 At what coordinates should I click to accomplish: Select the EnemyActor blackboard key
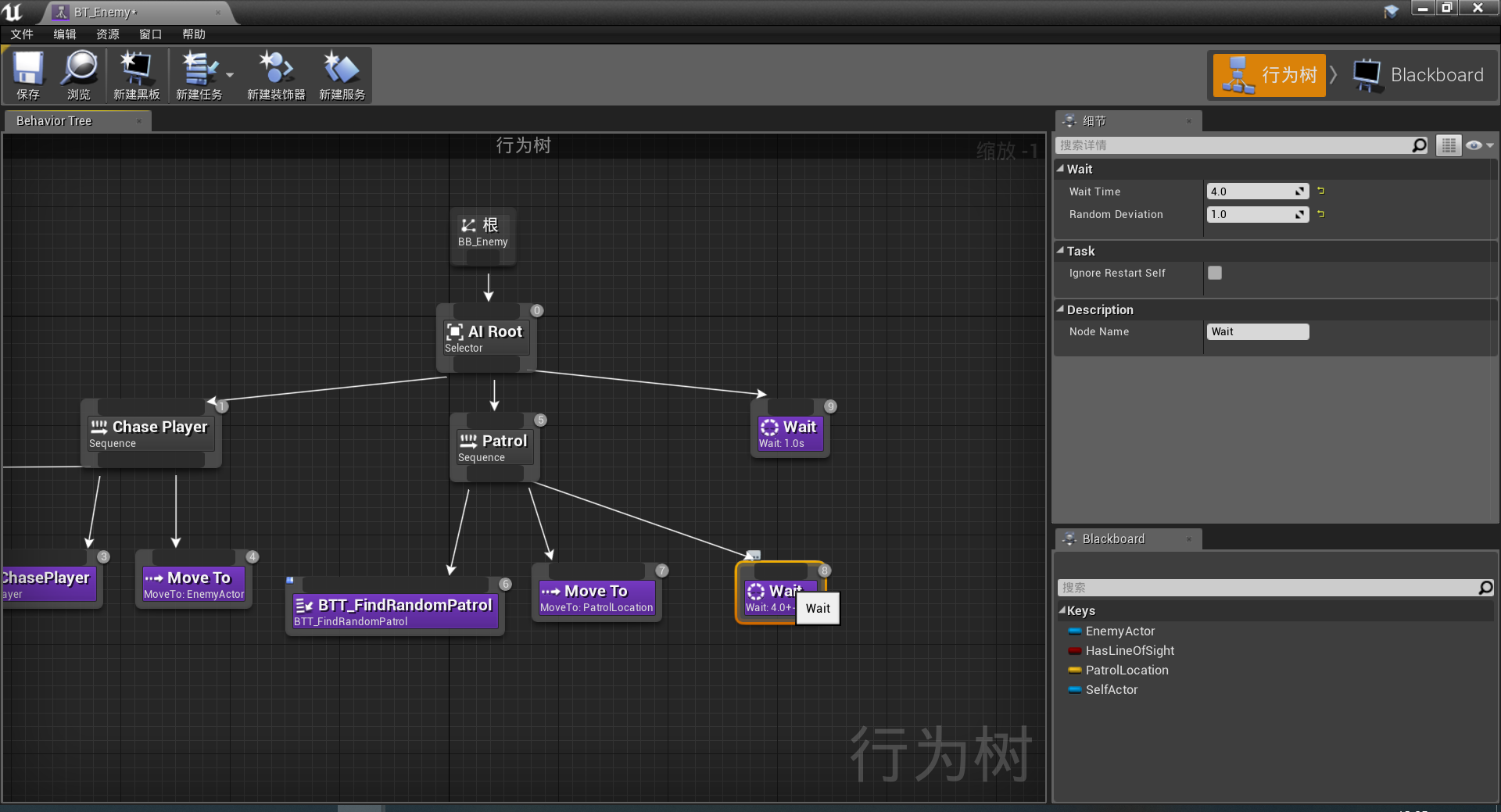tap(1120, 631)
